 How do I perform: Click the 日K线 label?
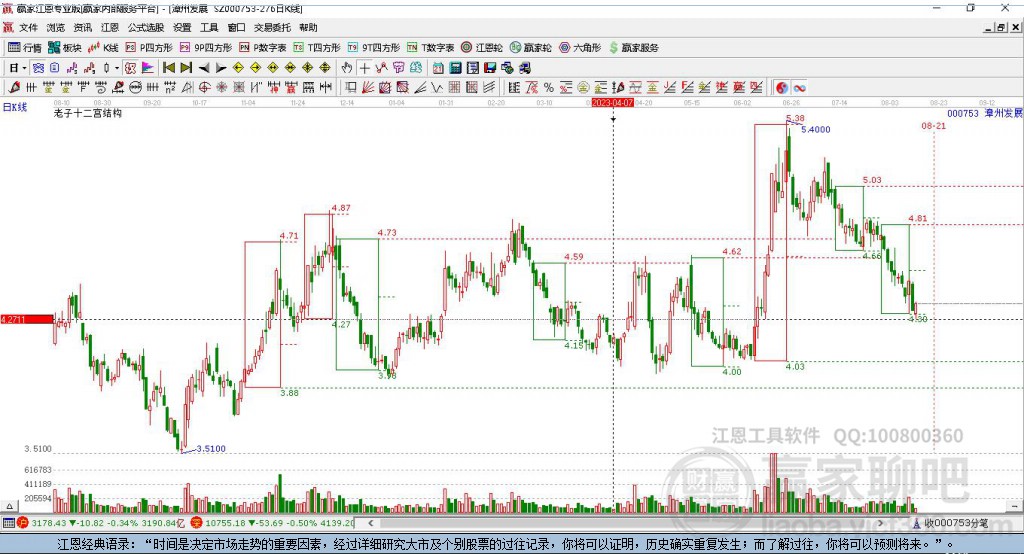[x=15, y=107]
